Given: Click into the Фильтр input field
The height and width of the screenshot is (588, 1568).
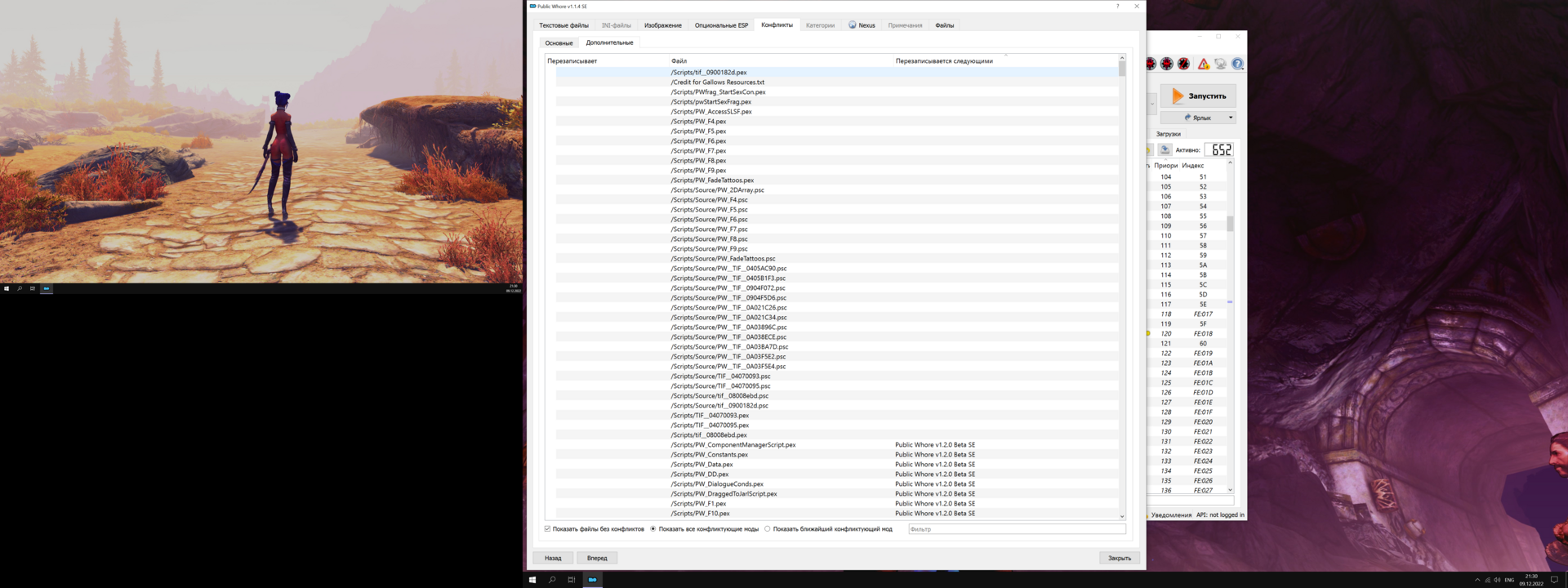Looking at the screenshot, I should (x=1017, y=529).
